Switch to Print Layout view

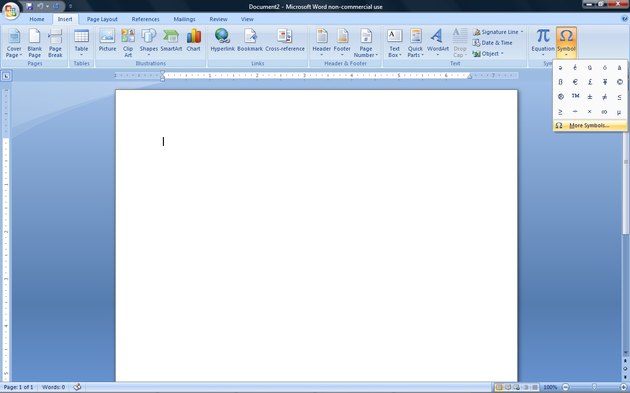pyautogui.click(x=499, y=387)
